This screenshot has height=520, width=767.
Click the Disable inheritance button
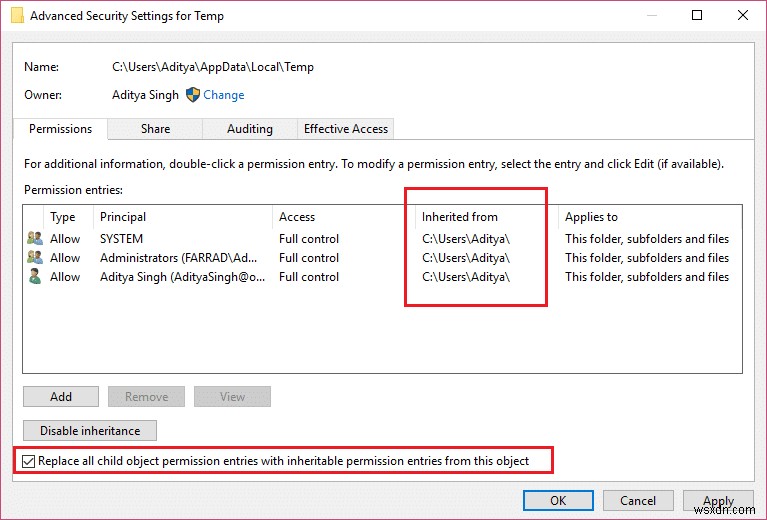click(x=90, y=431)
